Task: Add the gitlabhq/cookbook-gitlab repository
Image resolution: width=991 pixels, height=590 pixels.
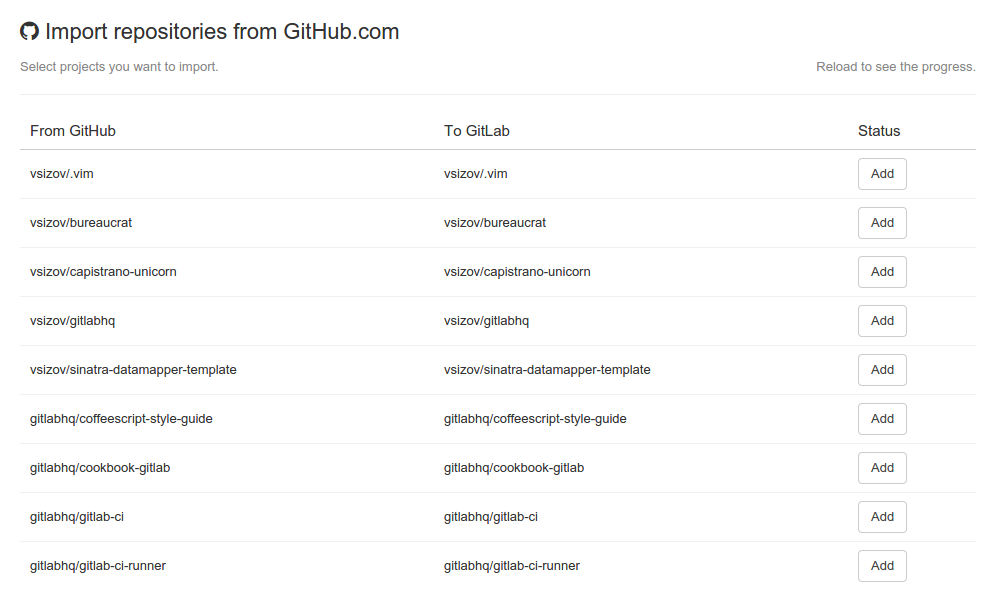Action: [x=882, y=468]
